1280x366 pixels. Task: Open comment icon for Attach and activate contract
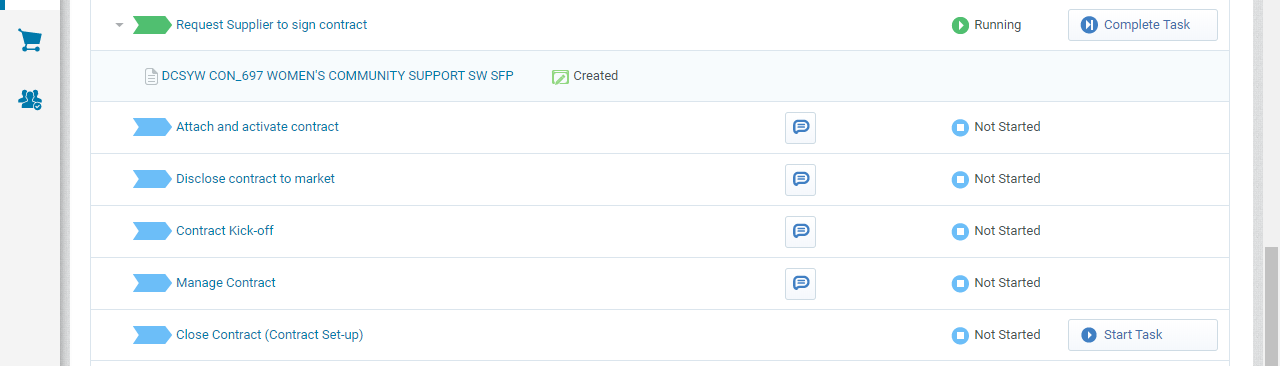[x=800, y=127]
